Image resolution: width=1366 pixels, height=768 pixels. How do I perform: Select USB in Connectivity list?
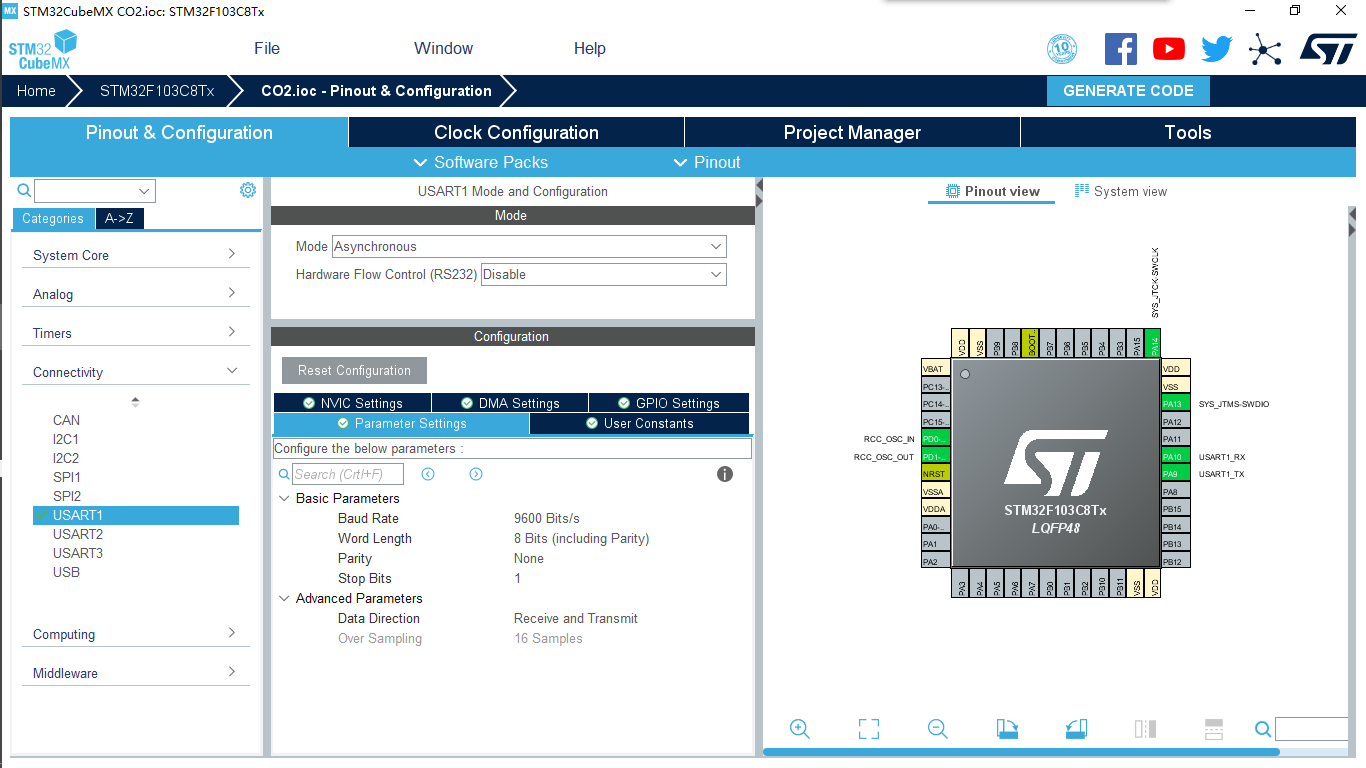point(66,572)
